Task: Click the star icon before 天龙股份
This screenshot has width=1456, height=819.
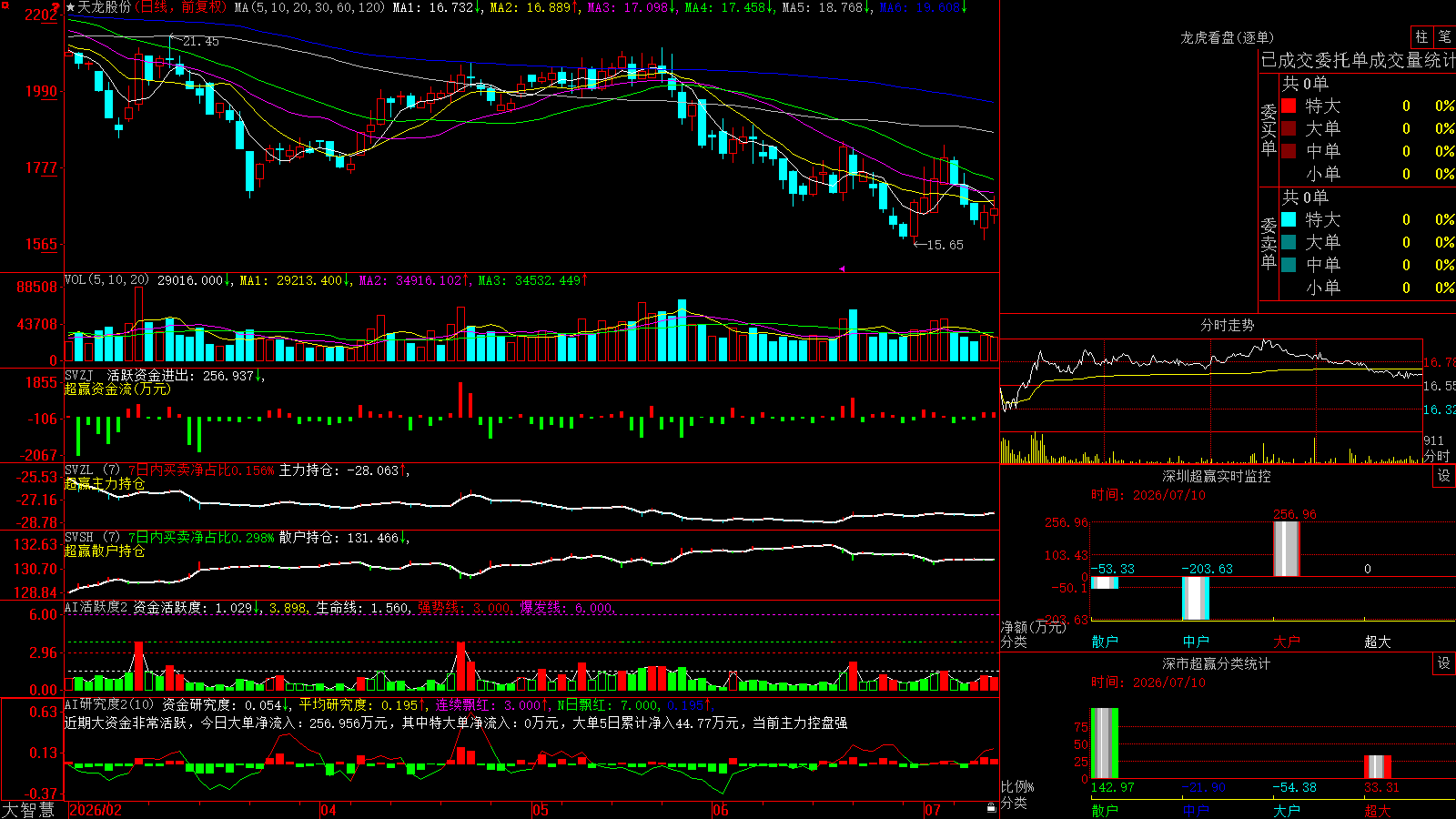Action: (70, 7)
